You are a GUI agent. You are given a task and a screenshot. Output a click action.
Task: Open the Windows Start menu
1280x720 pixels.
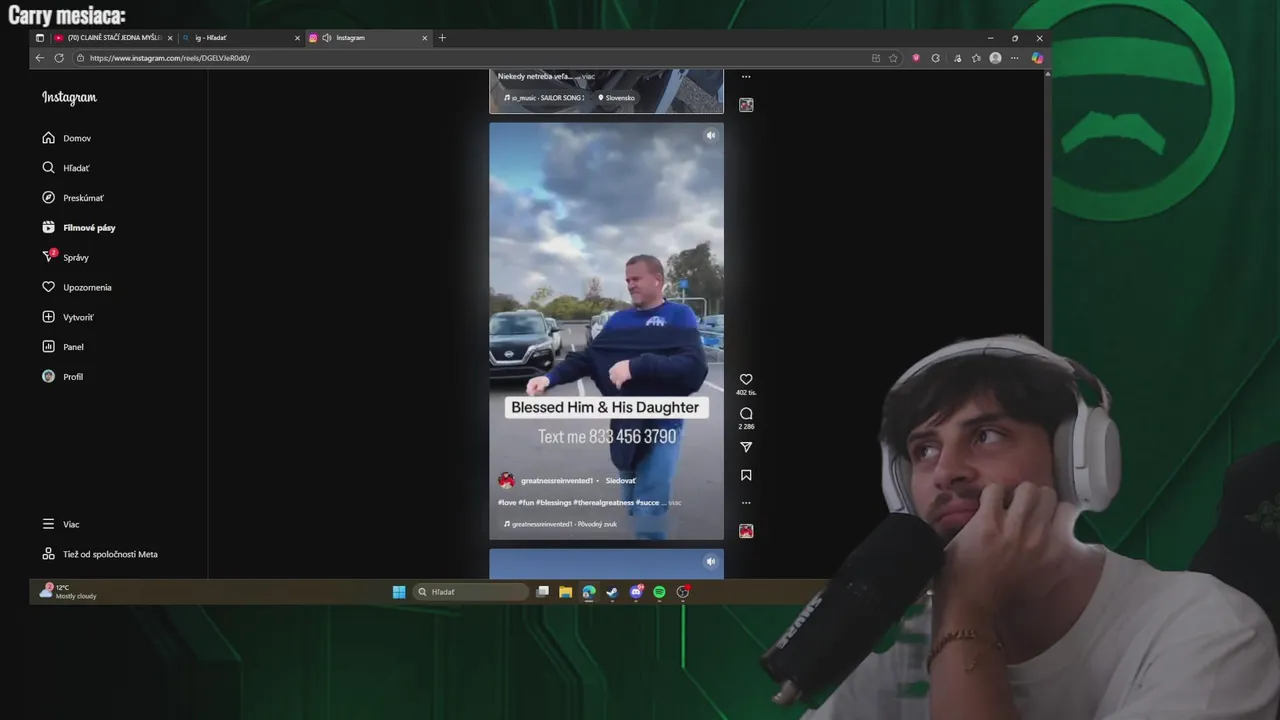click(399, 592)
